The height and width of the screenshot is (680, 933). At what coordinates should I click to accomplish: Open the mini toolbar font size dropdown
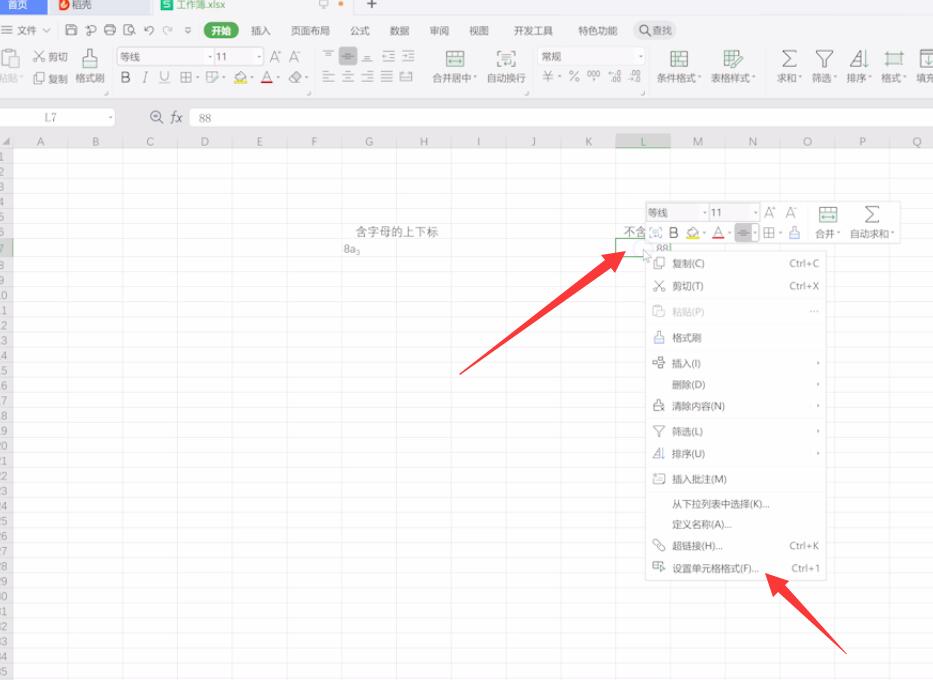coord(756,212)
